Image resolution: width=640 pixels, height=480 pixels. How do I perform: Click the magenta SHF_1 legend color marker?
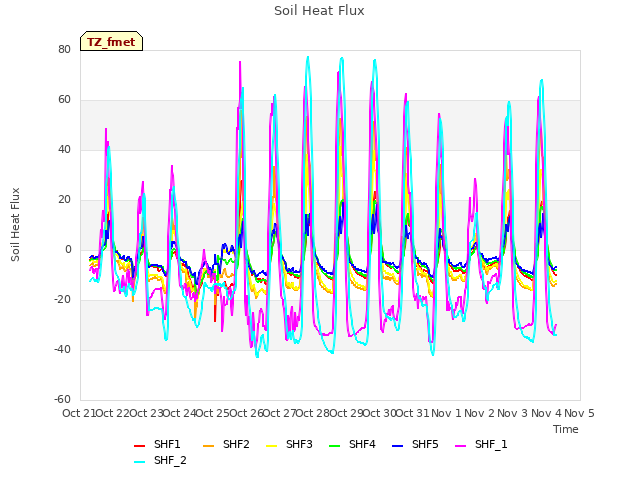[x=460, y=446]
